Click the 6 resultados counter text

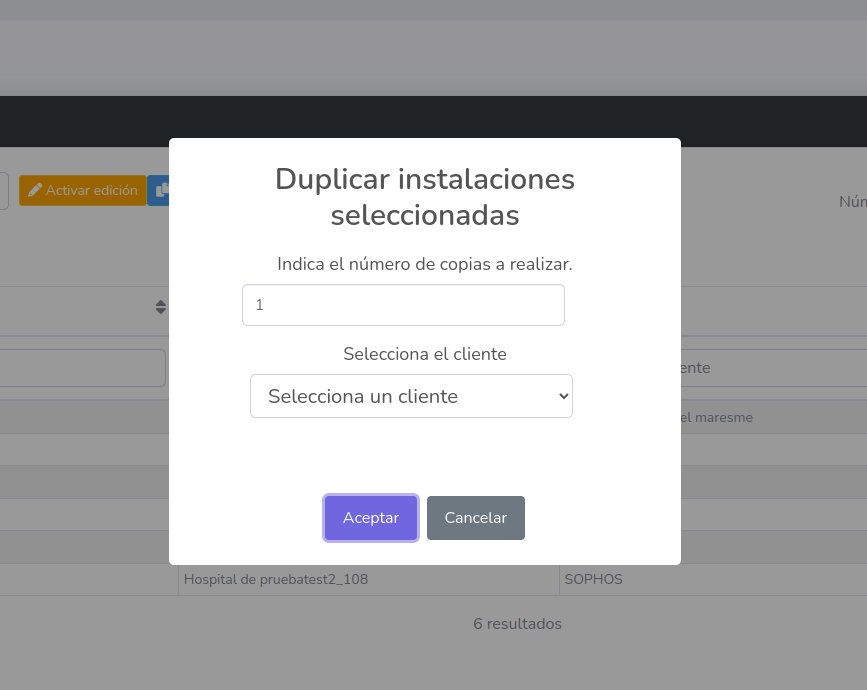[517, 623]
